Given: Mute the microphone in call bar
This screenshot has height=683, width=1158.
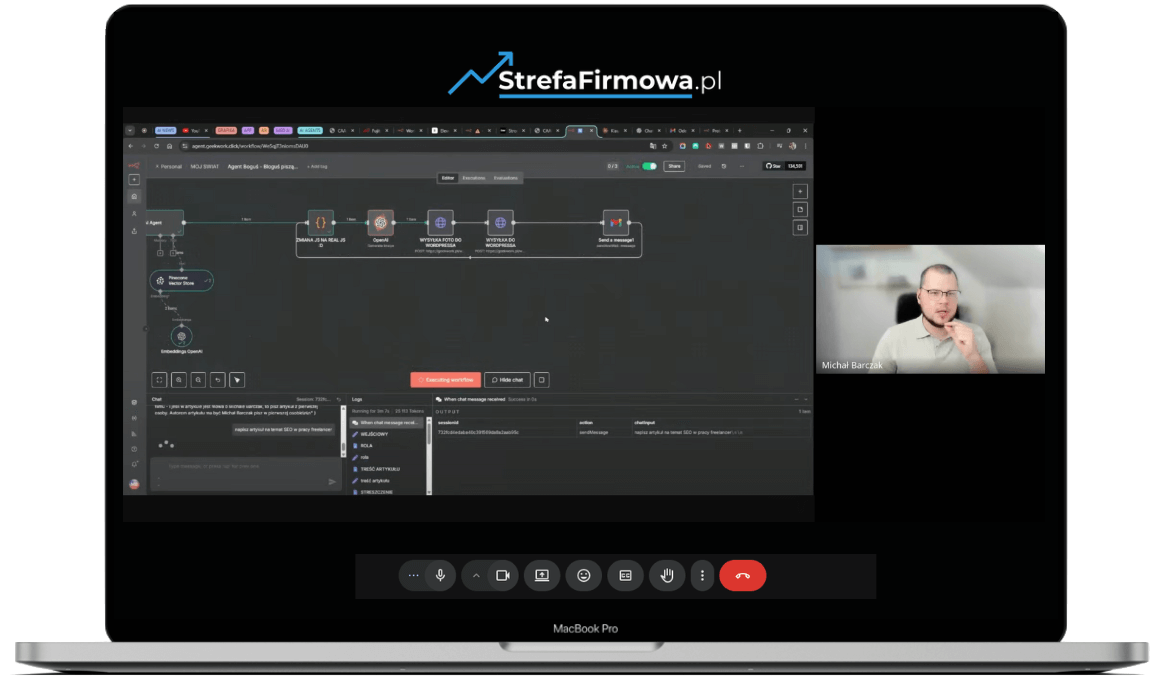Looking at the screenshot, I should (439, 575).
